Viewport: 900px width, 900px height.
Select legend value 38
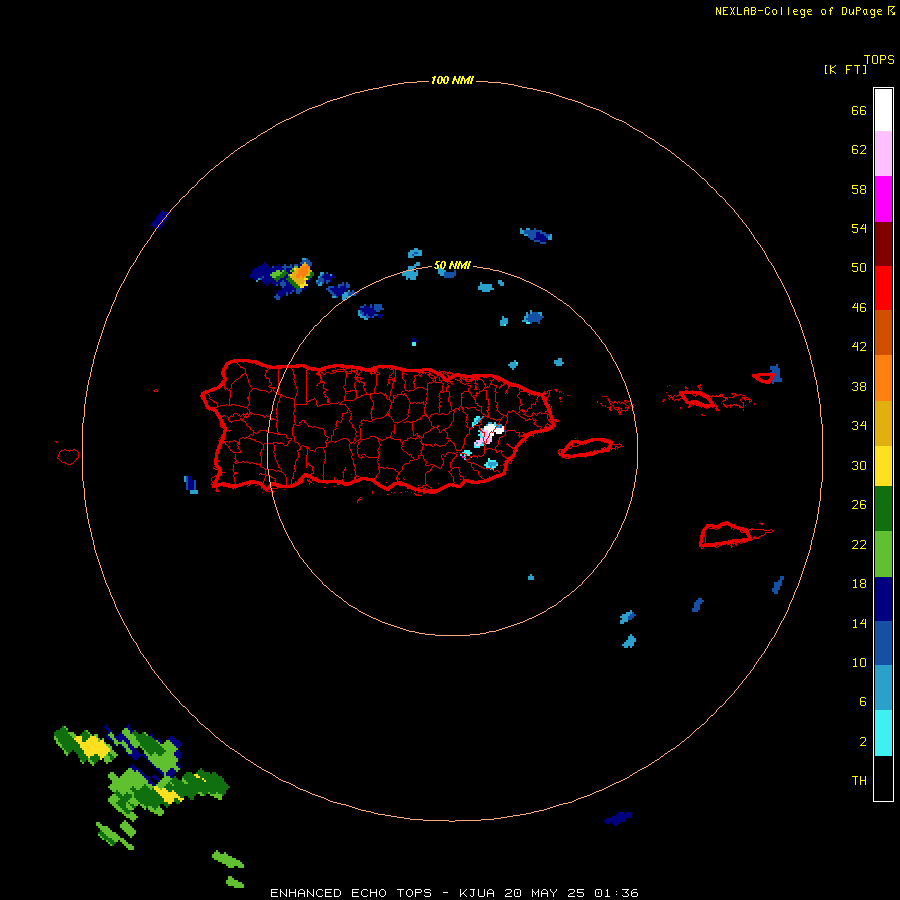[859, 386]
